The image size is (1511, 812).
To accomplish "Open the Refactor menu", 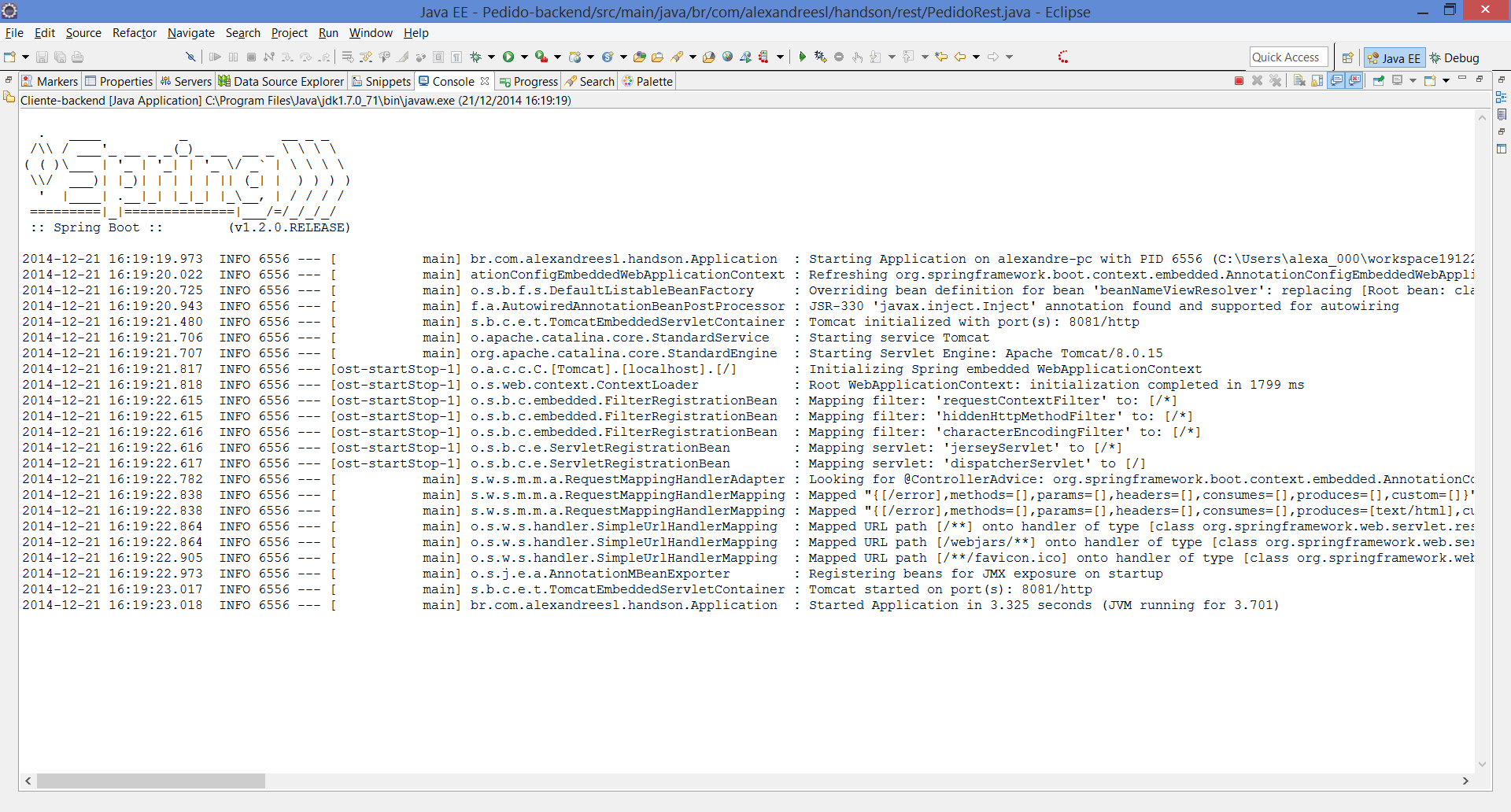I will coord(135,33).
